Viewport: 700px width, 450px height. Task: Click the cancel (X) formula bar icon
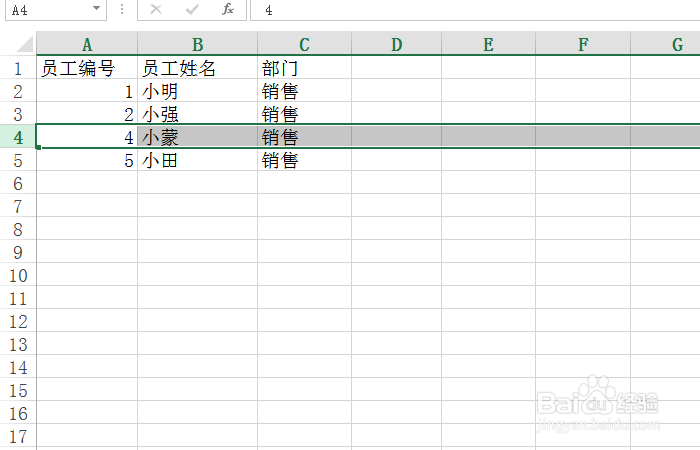pyautogui.click(x=156, y=9)
